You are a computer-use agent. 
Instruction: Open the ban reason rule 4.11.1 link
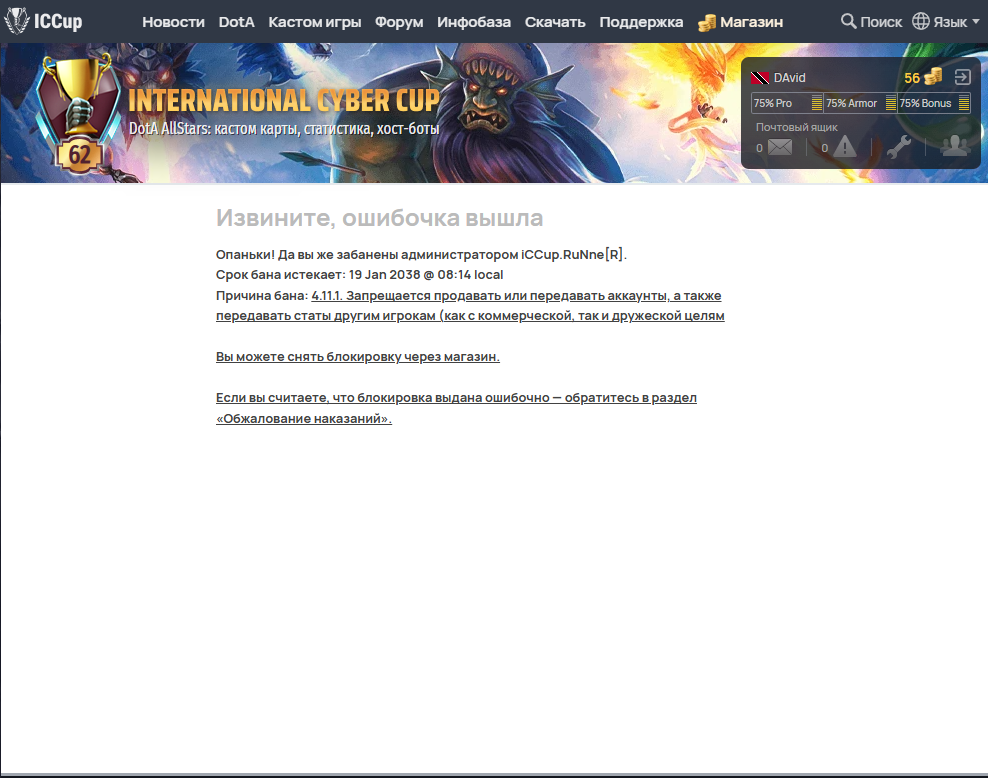tap(470, 306)
